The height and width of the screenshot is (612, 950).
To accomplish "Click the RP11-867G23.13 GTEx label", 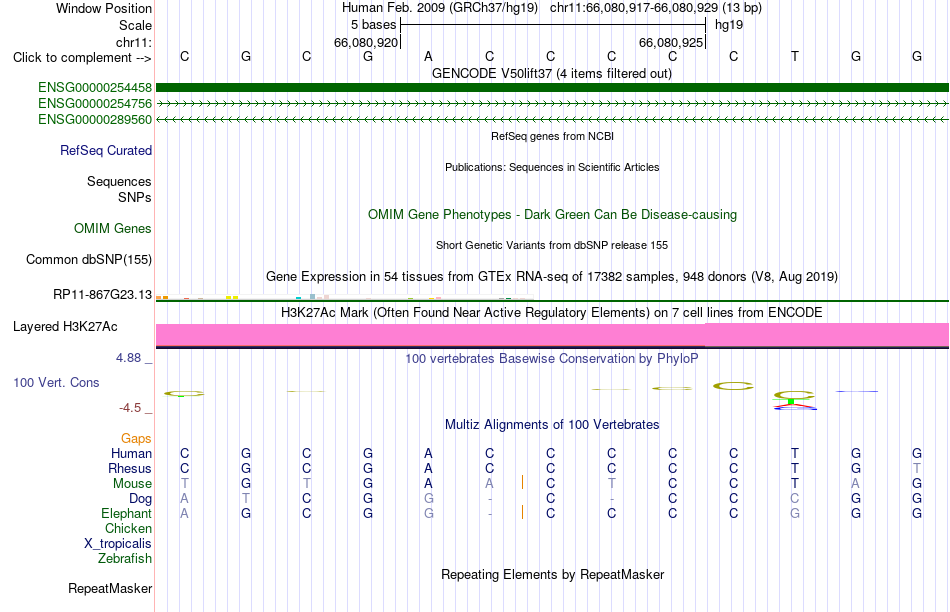I will [x=102, y=294].
